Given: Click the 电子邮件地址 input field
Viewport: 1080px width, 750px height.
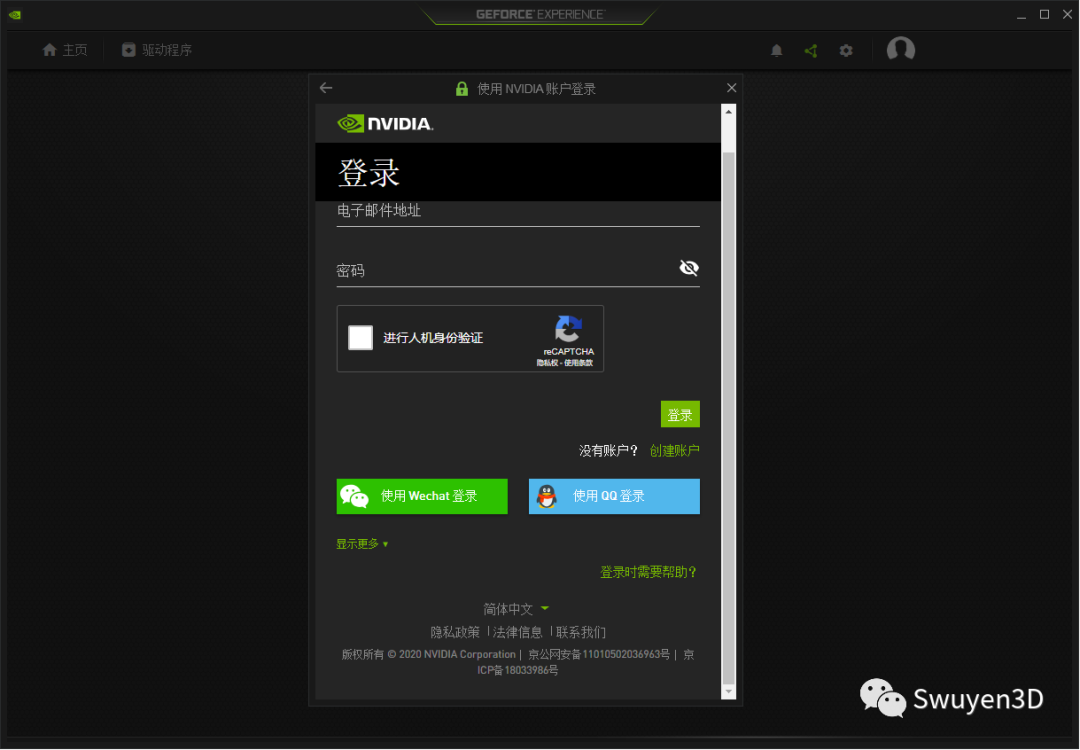Looking at the screenshot, I should 518,213.
